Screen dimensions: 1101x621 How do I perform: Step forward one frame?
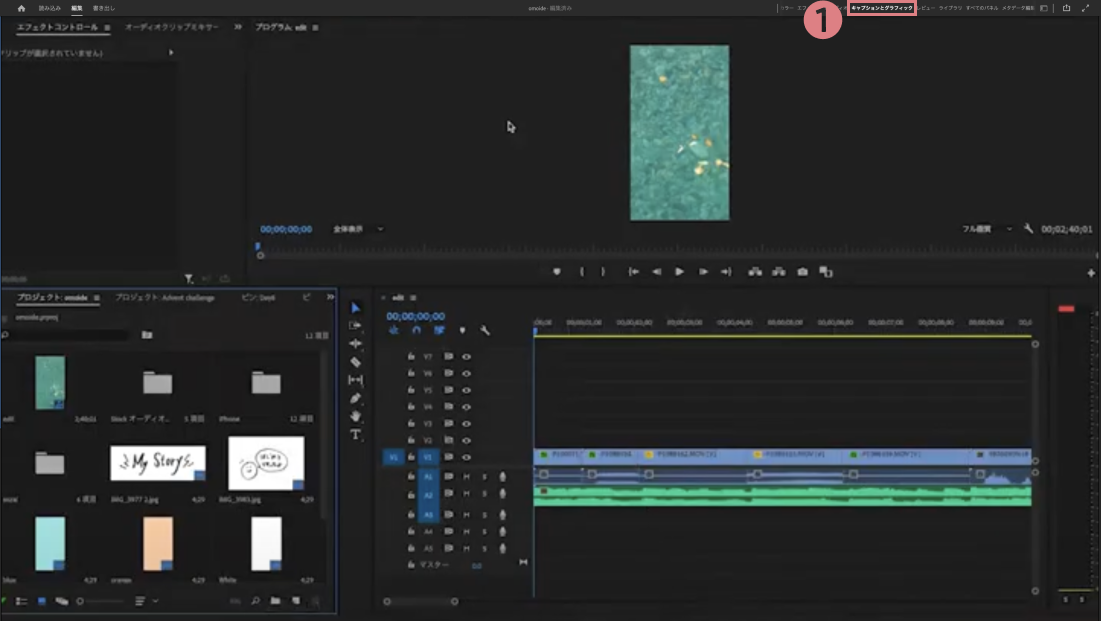coord(703,272)
